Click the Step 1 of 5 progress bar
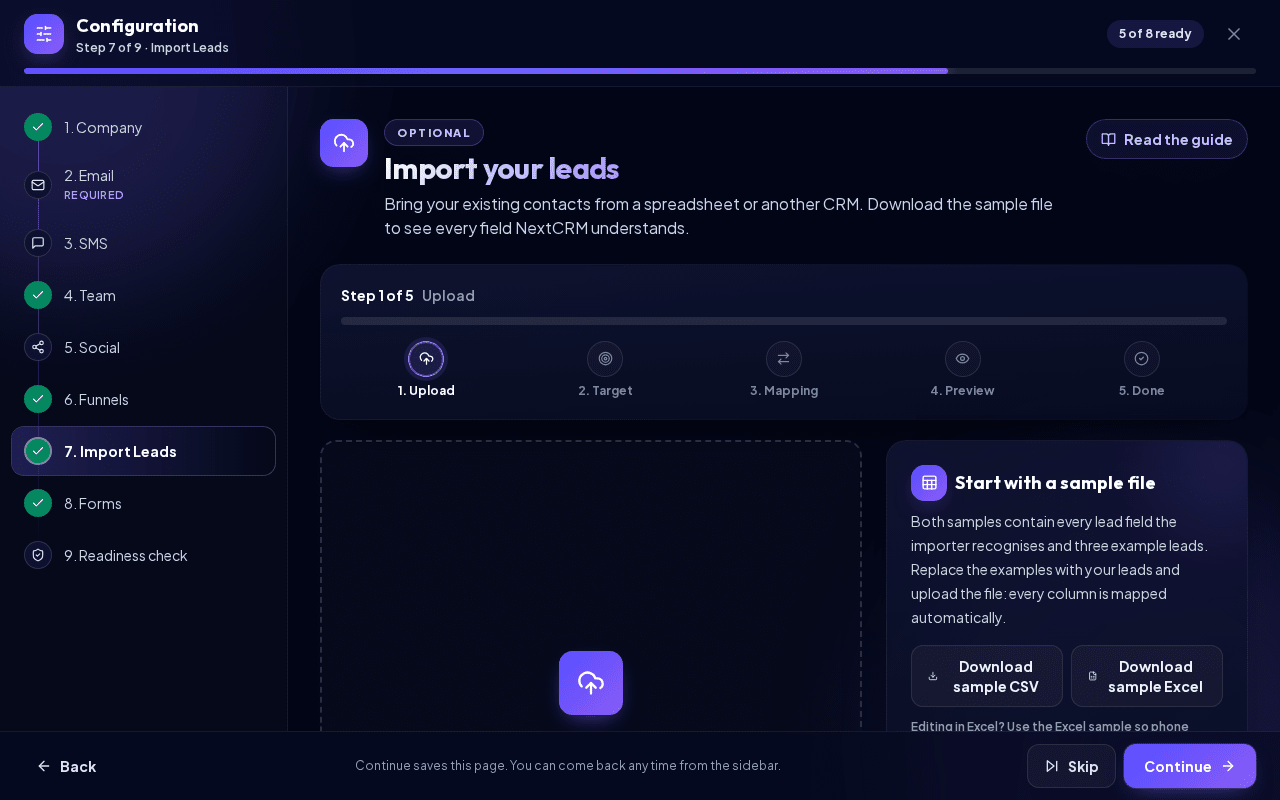1280x800 pixels. pyautogui.click(x=784, y=321)
